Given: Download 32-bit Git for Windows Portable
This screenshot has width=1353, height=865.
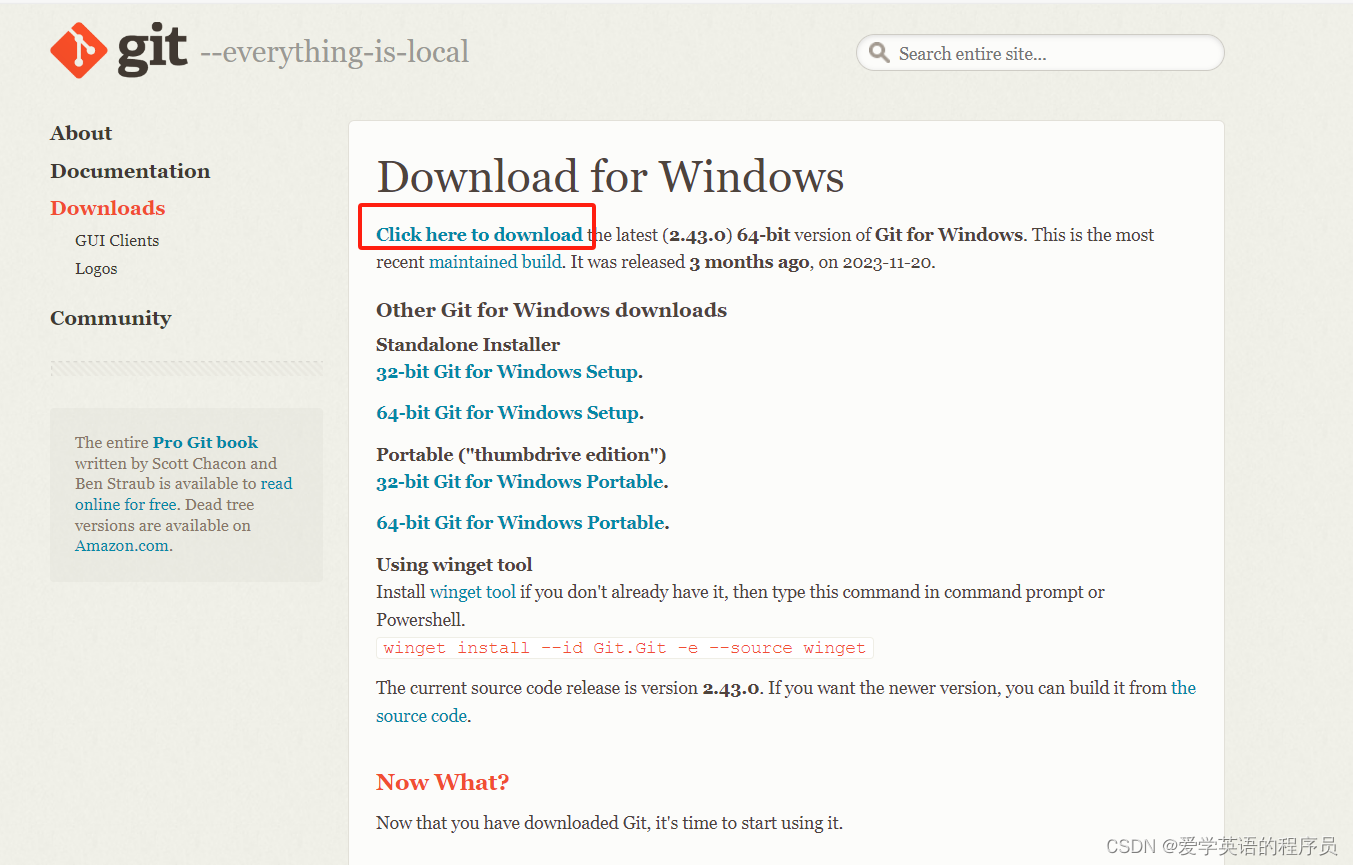Looking at the screenshot, I should [520, 482].
